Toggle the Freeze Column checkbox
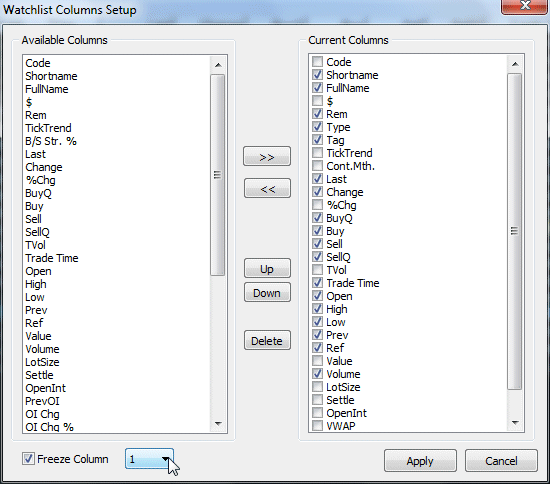Screen dimensions: 550x484 pyautogui.click(x=28, y=459)
